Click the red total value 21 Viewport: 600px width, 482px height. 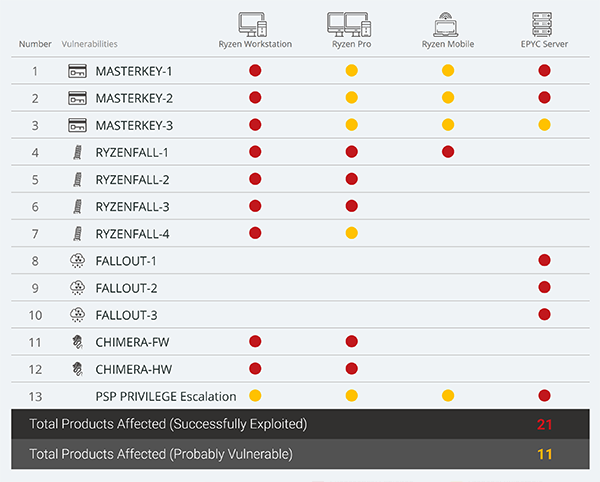[544, 425]
